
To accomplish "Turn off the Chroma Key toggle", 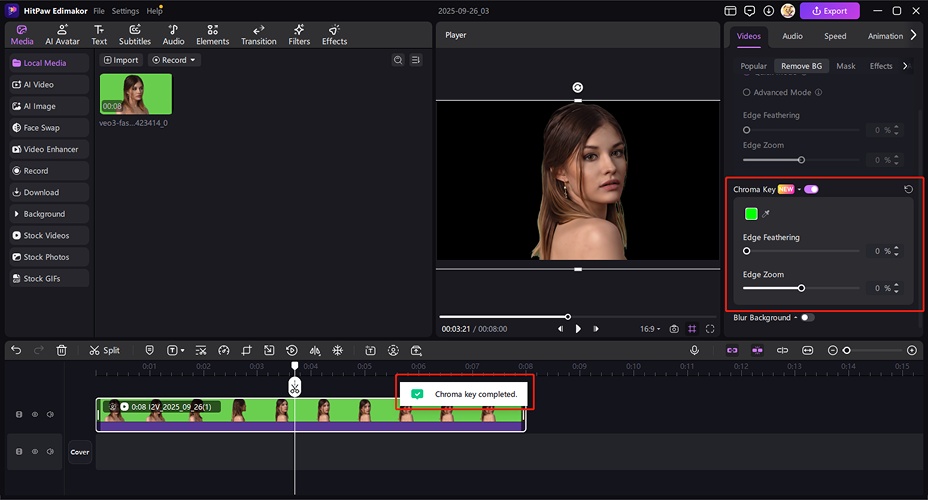I will click(810, 189).
